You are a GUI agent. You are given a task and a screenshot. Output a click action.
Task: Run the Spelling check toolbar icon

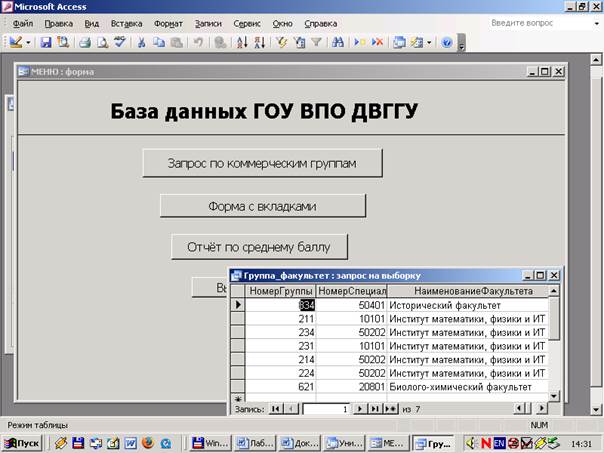[120, 42]
